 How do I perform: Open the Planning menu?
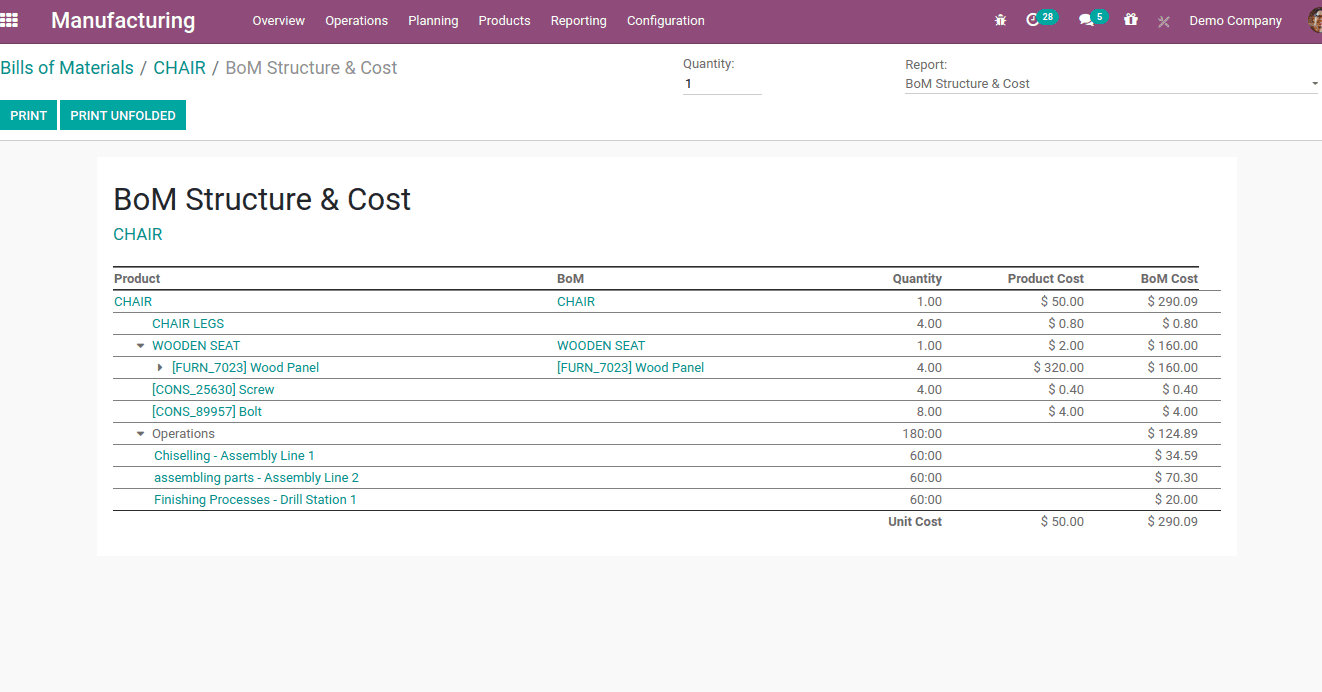coord(433,20)
